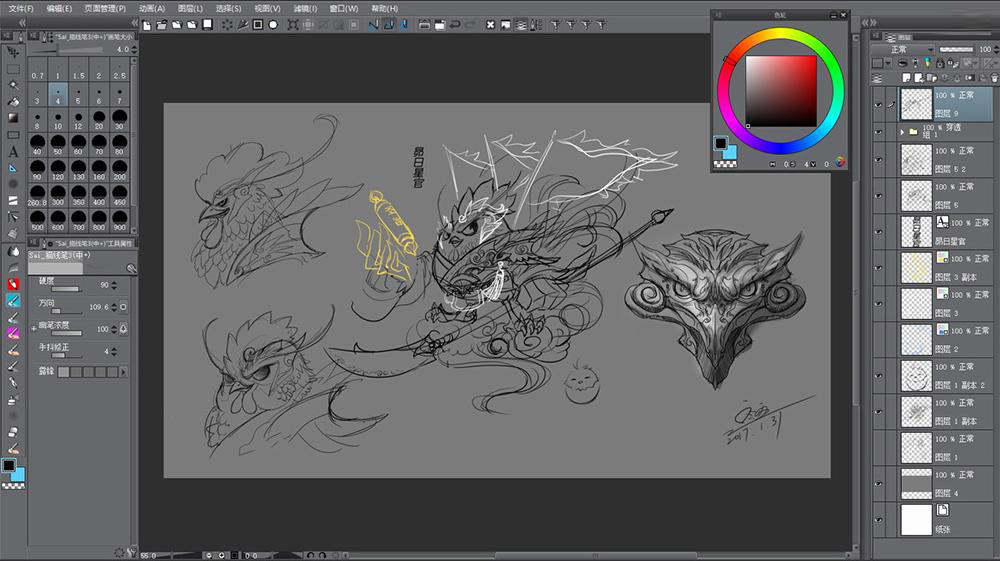
Task: Select brush size 260.8 preset
Action: tap(38, 196)
